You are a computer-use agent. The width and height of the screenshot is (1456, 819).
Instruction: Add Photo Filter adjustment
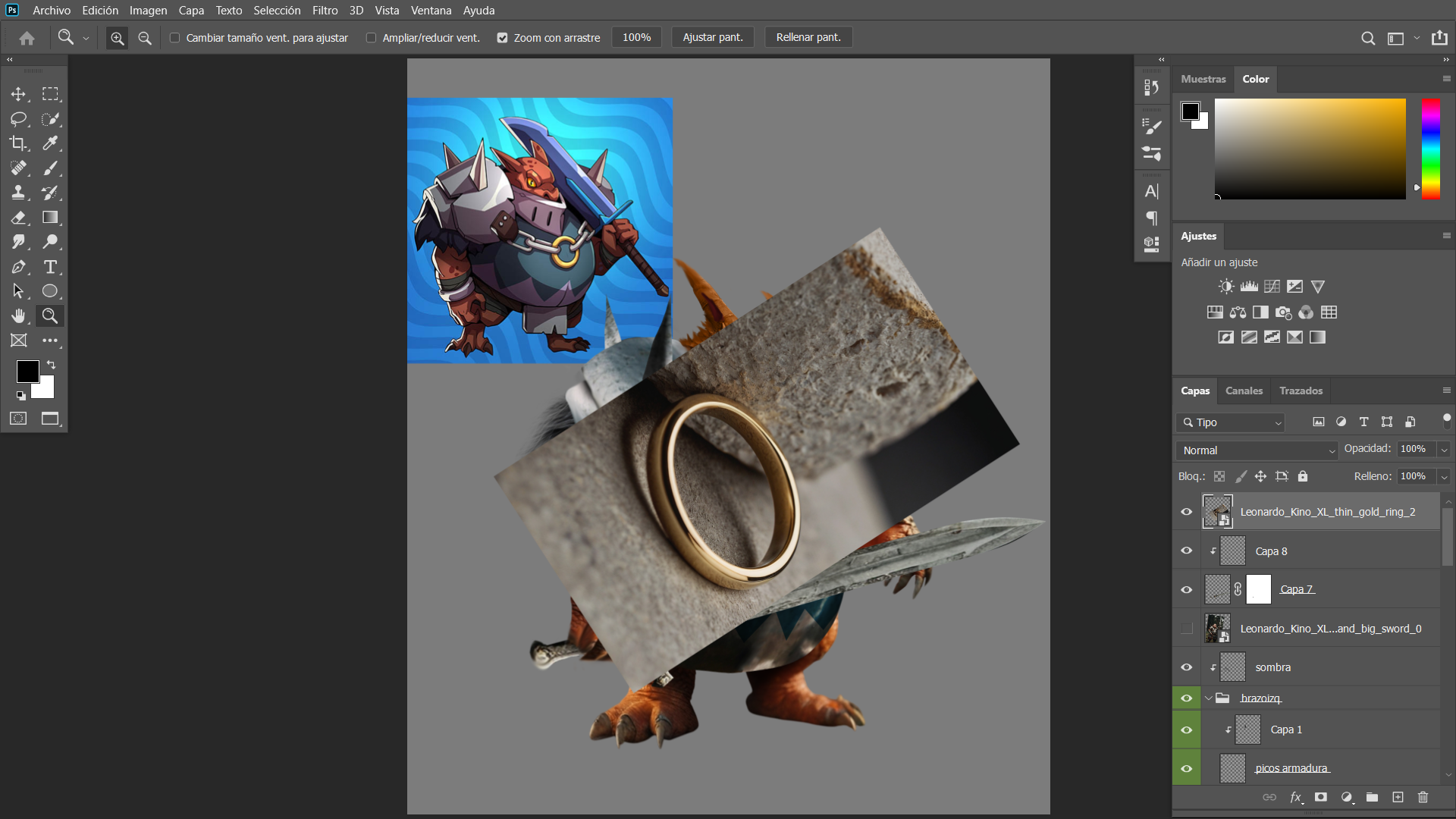click(x=1283, y=312)
